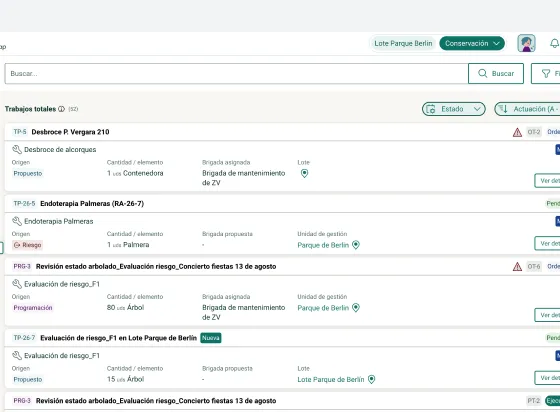Screen dimensions: 560x412
Task: Open the Conservación dropdown
Action: [x=472, y=43]
